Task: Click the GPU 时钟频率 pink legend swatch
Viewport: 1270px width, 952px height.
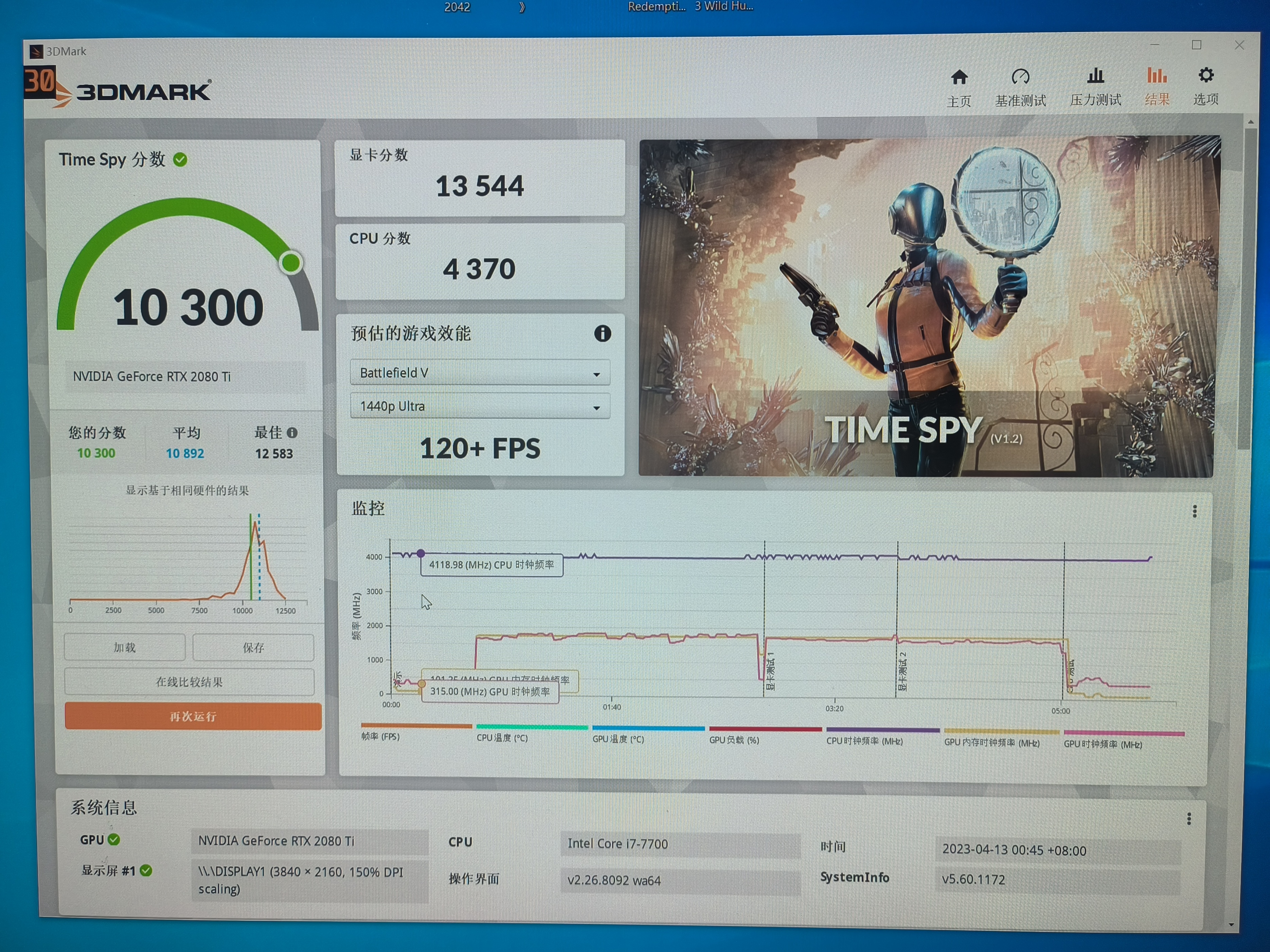Action: [x=1124, y=733]
